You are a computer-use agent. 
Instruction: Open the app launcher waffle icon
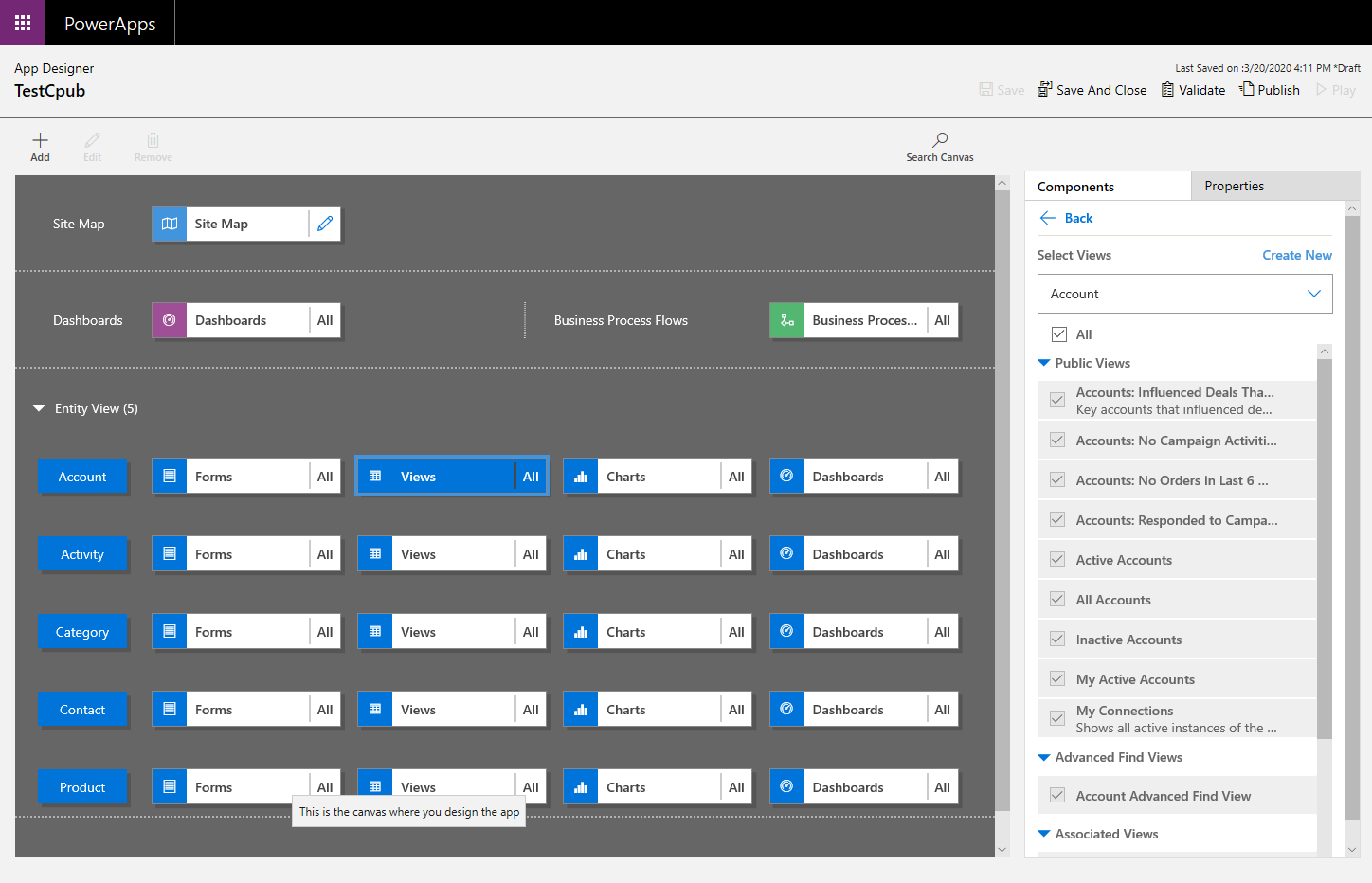(23, 23)
